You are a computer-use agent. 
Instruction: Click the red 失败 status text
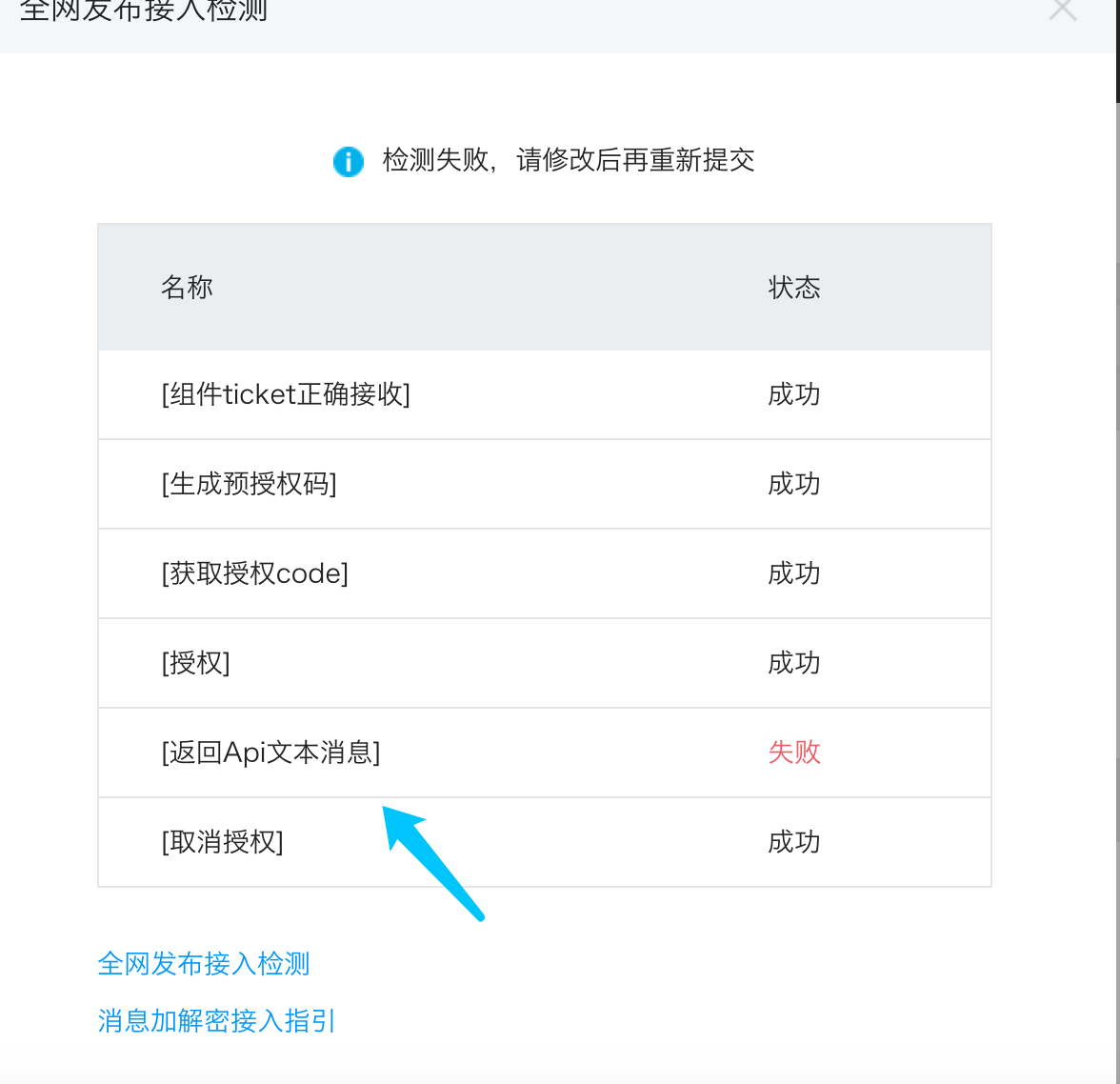pos(794,753)
